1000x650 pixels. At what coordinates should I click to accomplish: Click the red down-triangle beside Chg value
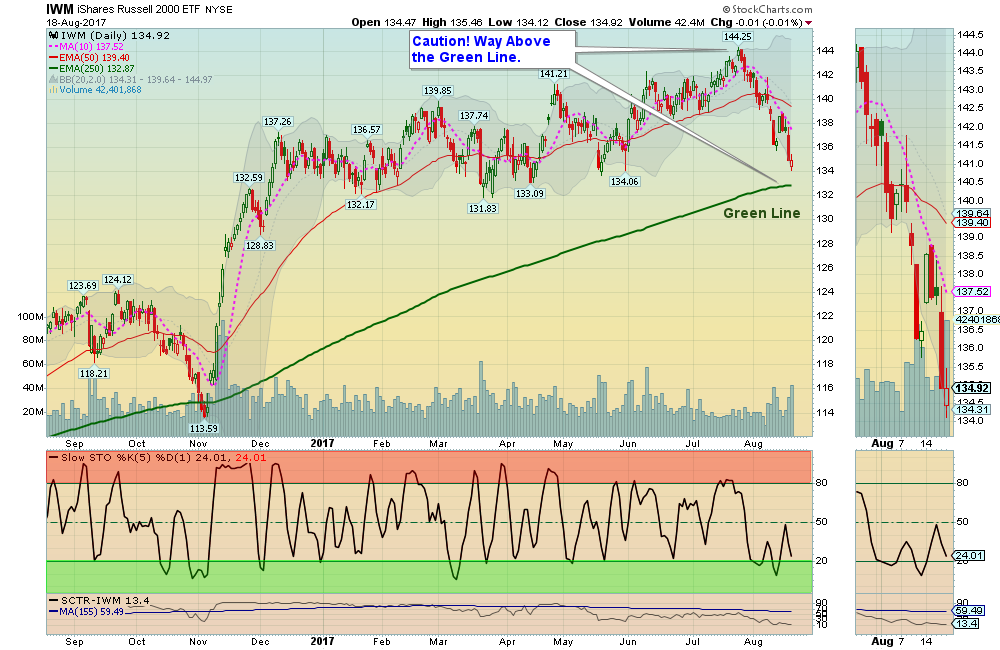pos(809,23)
